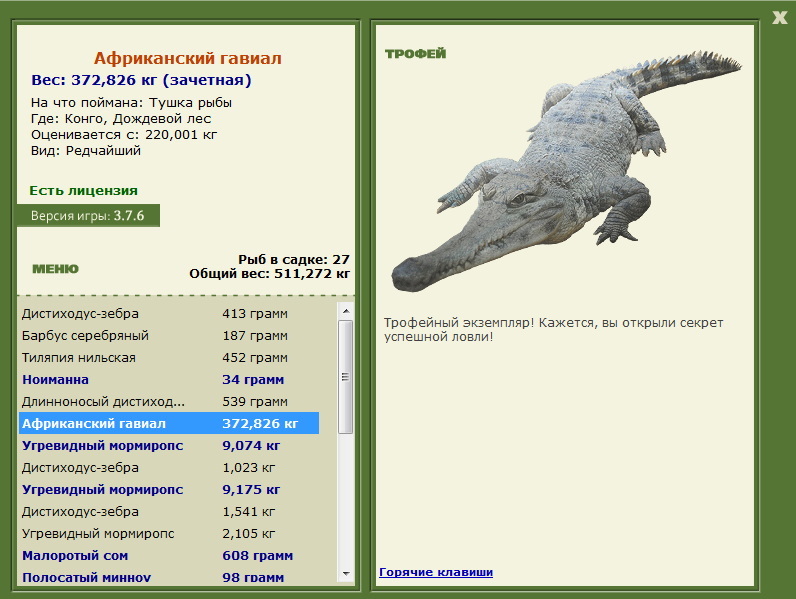Click the scroll down arrow of the fish list
Screen dimensions: 796x599
346,574
